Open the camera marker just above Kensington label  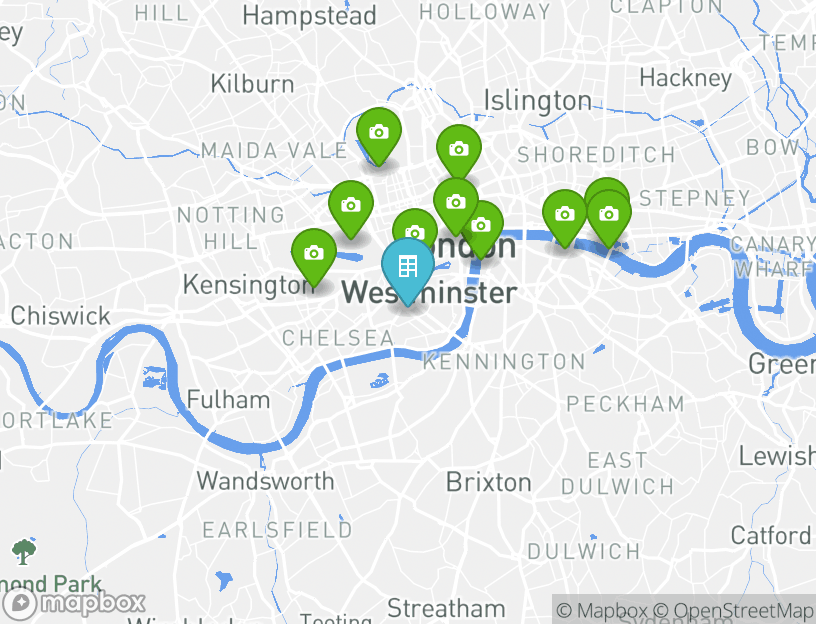tap(314, 257)
